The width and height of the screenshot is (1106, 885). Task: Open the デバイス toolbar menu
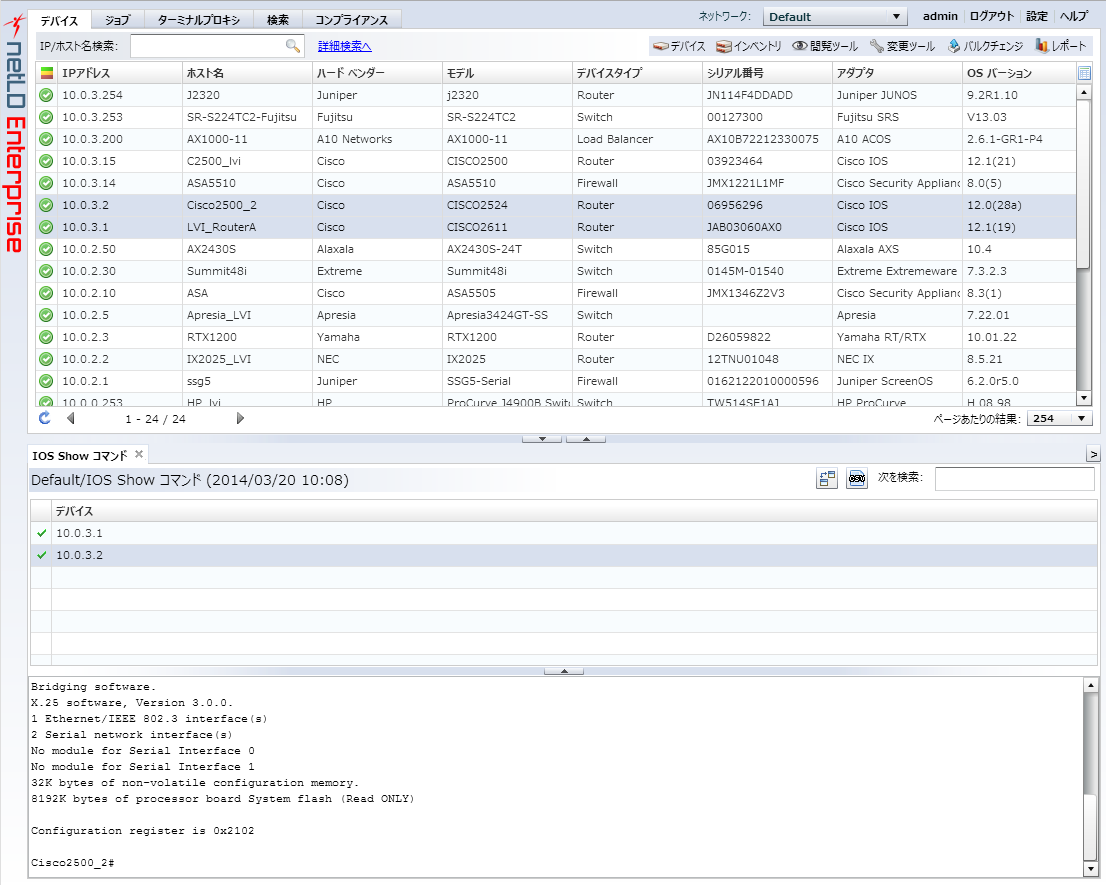[x=679, y=46]
